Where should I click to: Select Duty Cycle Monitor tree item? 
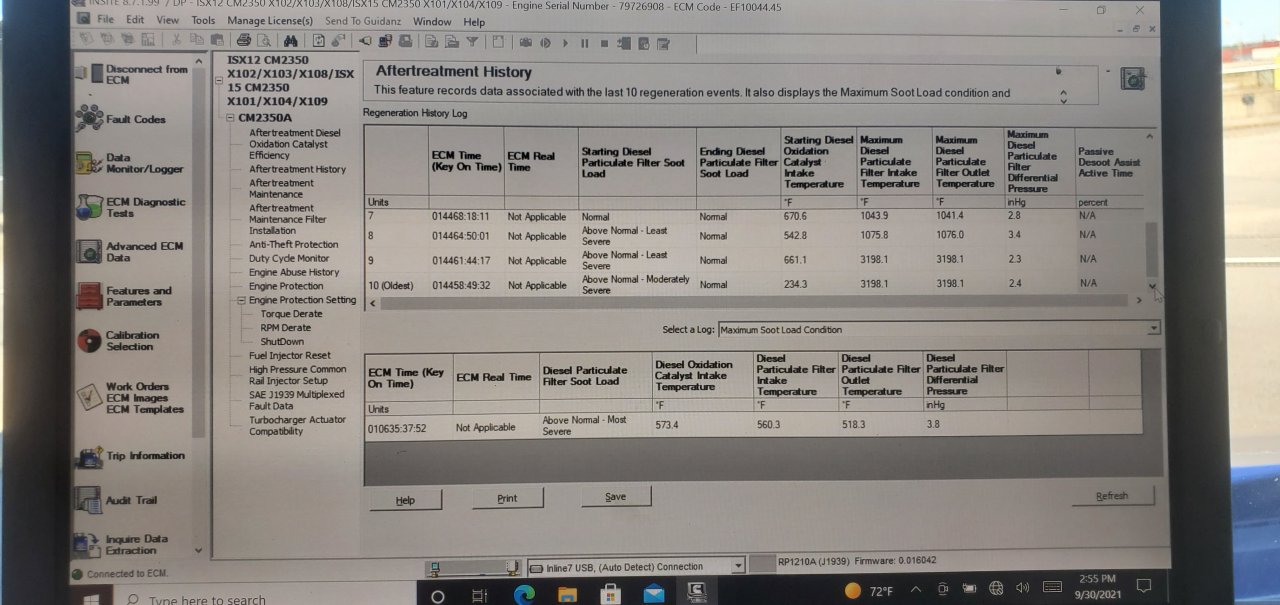point(289,258)
